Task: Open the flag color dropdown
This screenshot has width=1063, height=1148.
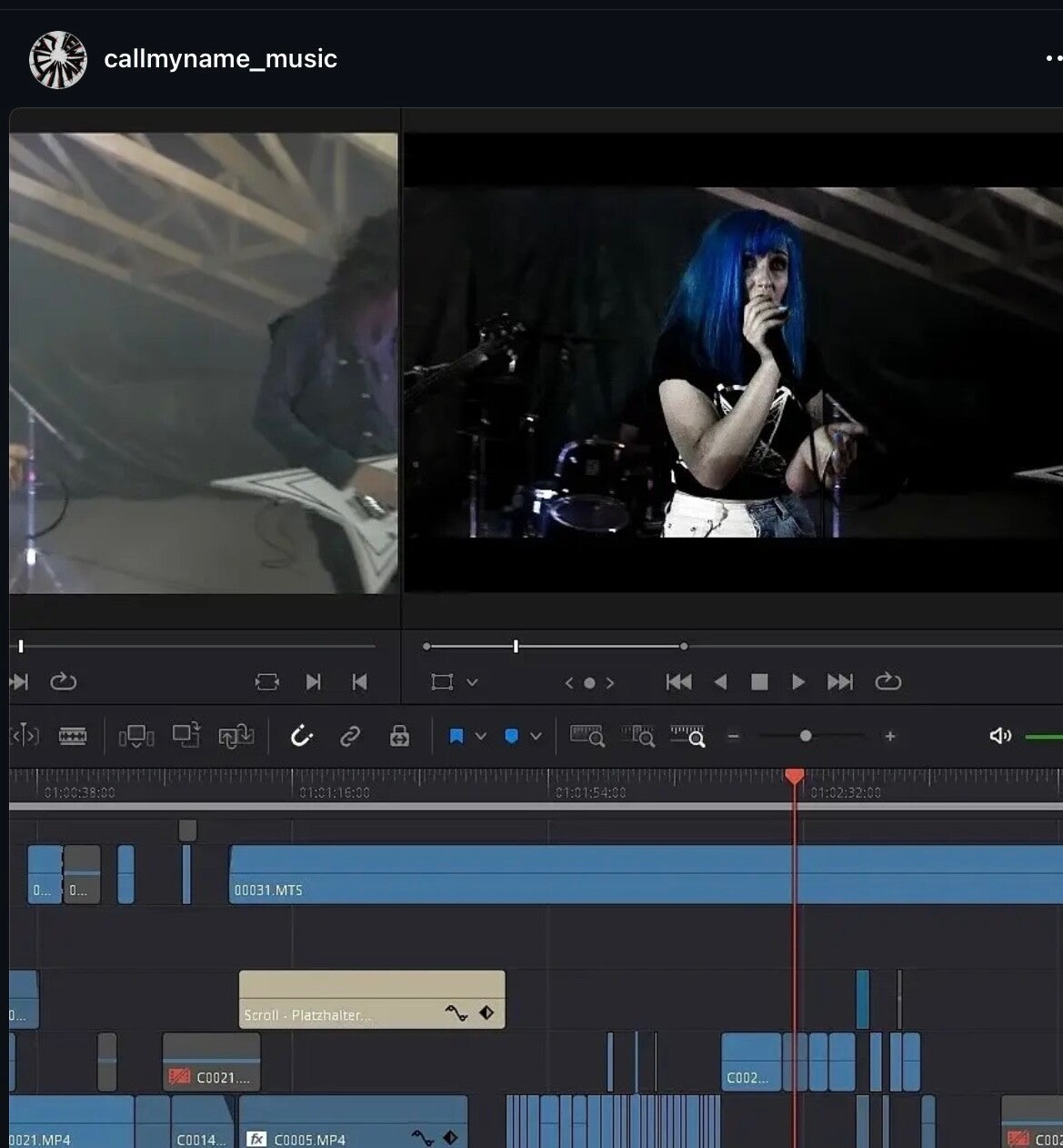Action: pyautogui.click(x=481, y=736)
